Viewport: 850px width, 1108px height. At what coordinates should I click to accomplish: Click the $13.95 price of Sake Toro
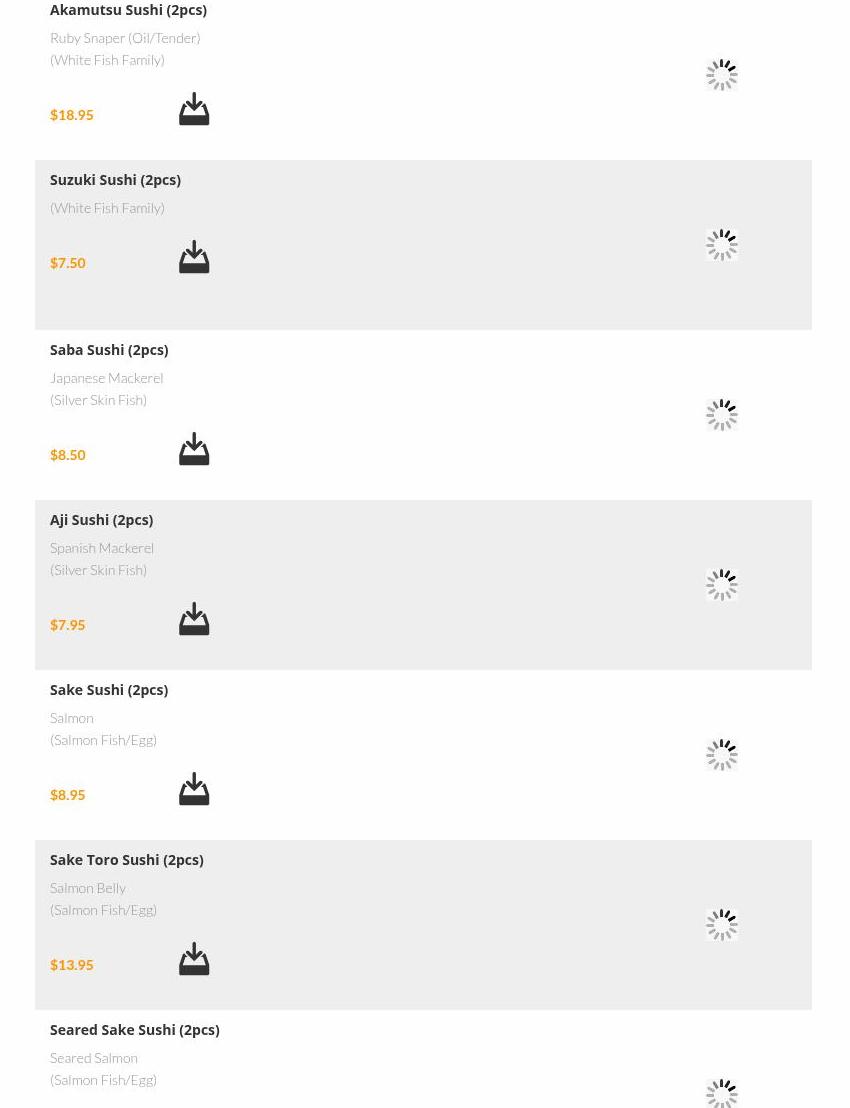[x=71, y=965]
